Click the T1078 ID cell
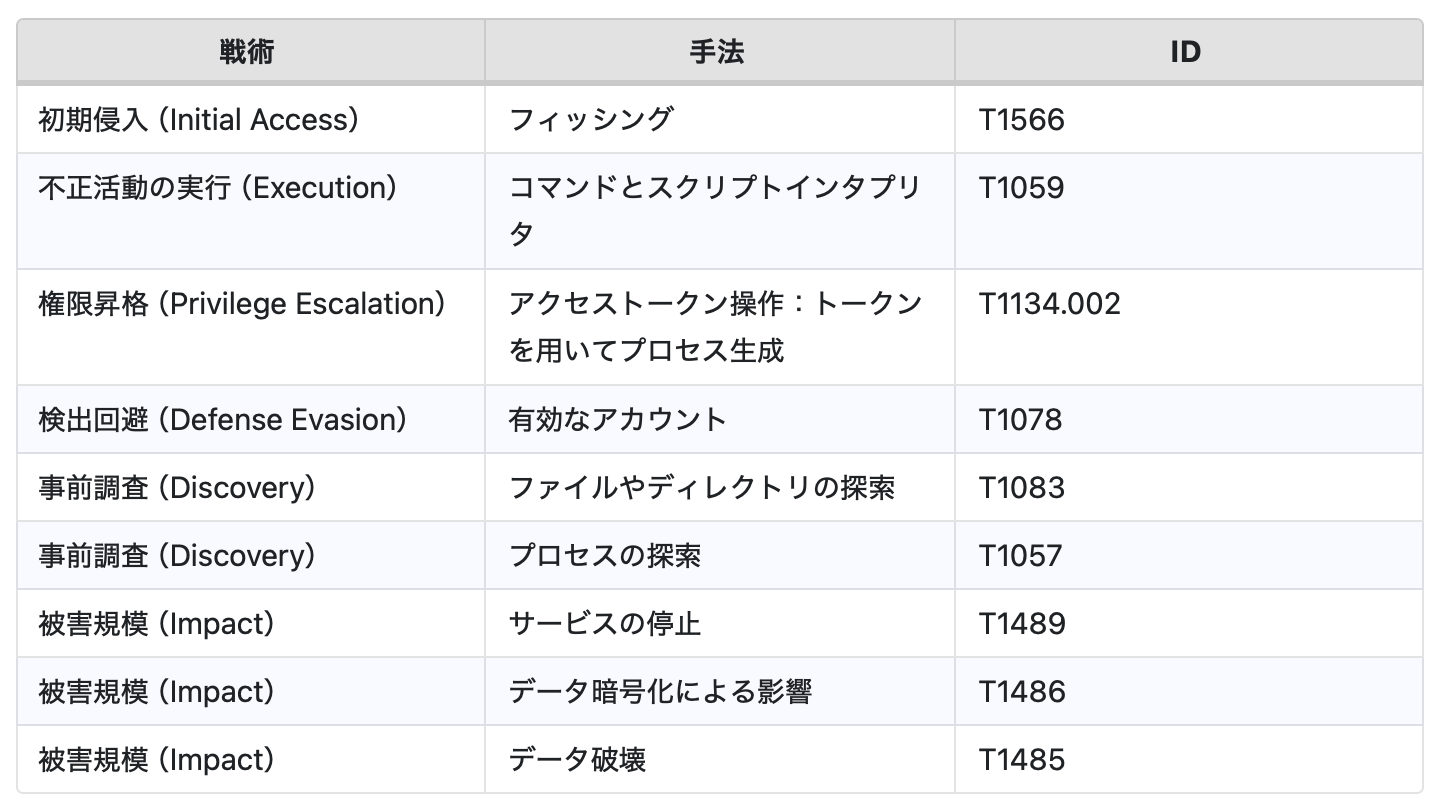Screen dimensions: 1438x810 1021,420
